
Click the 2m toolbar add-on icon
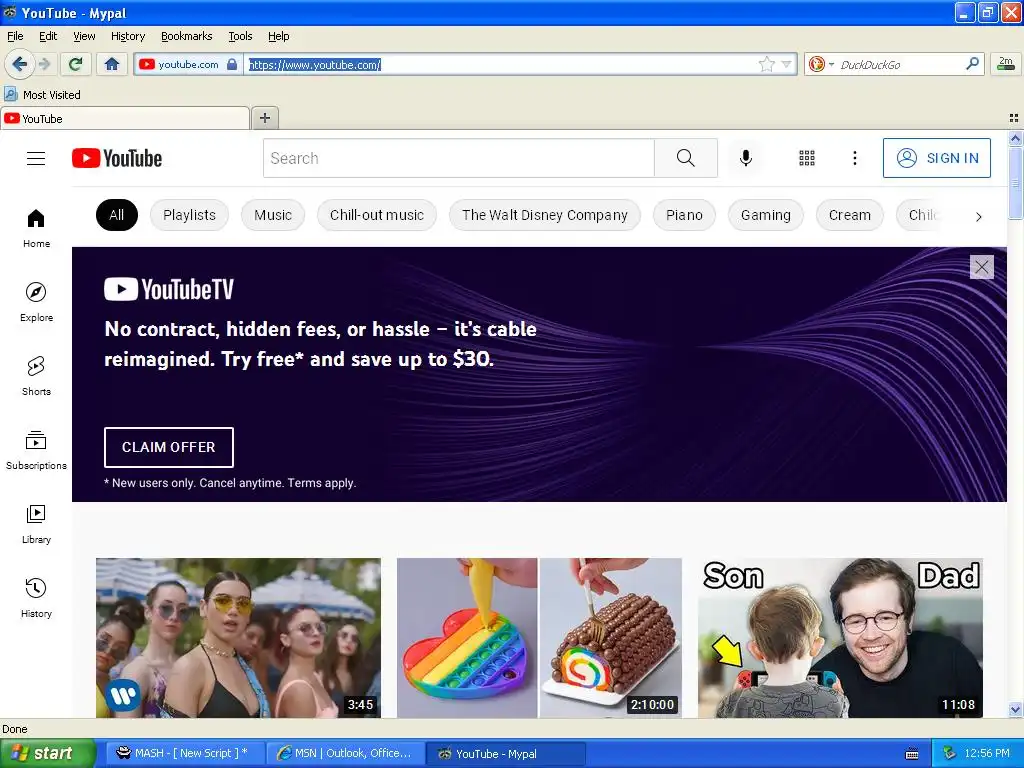click(1006, 64)
